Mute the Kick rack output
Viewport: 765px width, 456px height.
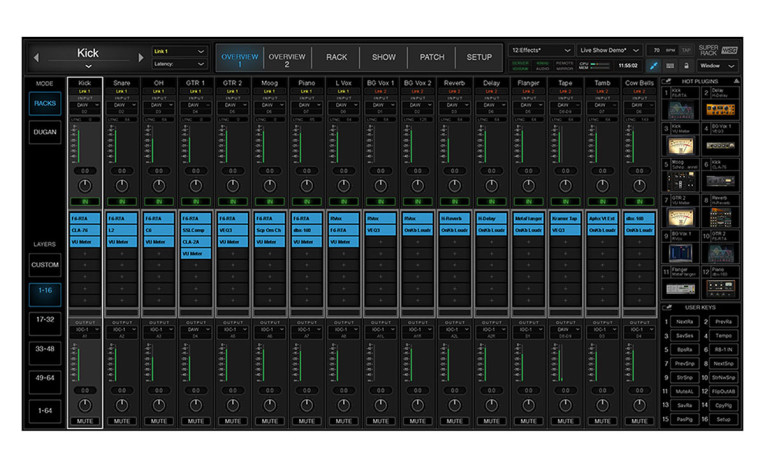click(x=85, y=421)
